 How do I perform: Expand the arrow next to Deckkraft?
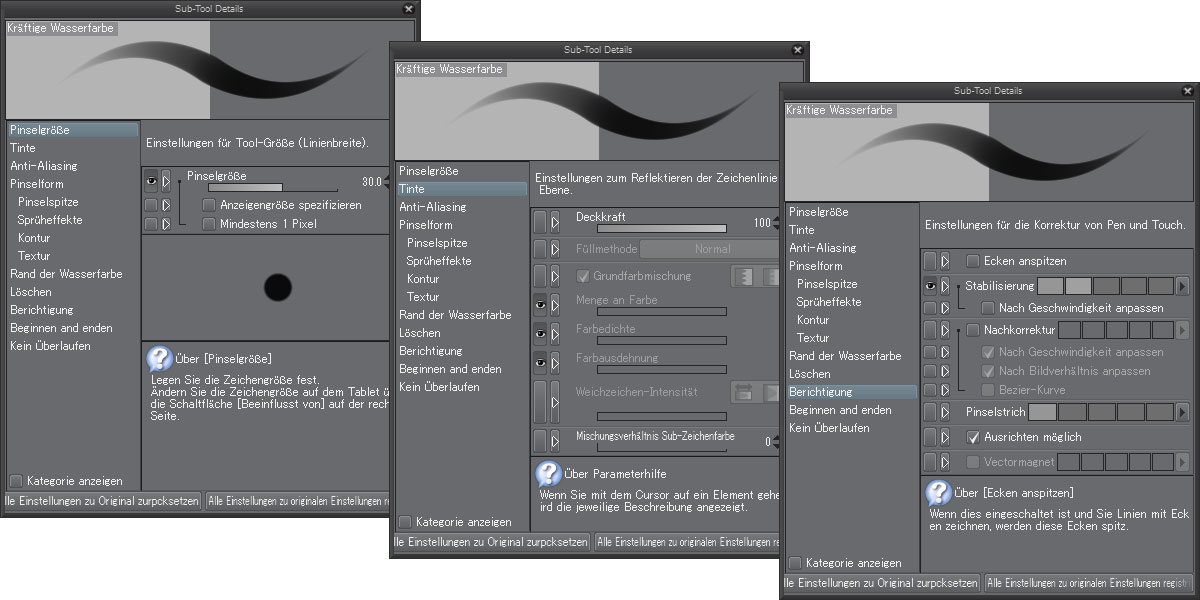555,221
